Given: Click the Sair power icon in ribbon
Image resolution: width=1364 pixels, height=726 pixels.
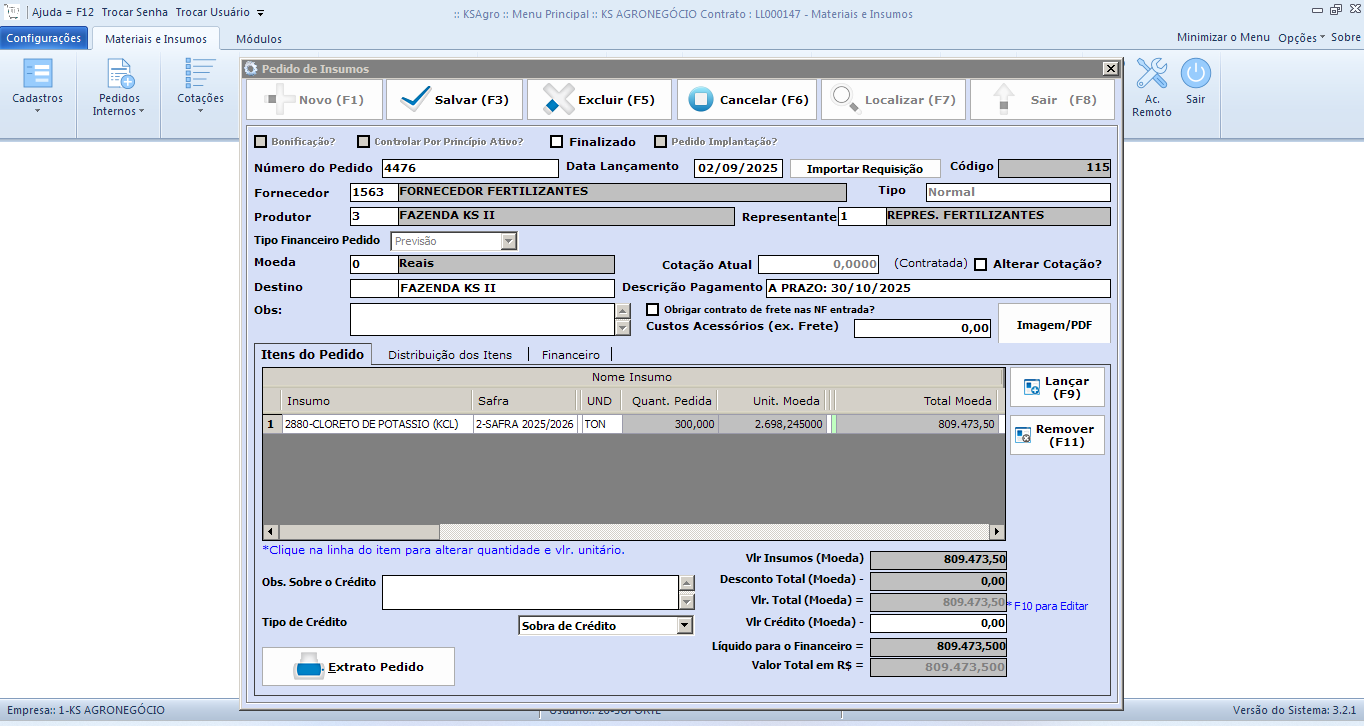Looking at the screenshot, I should tap(1195, 75).
